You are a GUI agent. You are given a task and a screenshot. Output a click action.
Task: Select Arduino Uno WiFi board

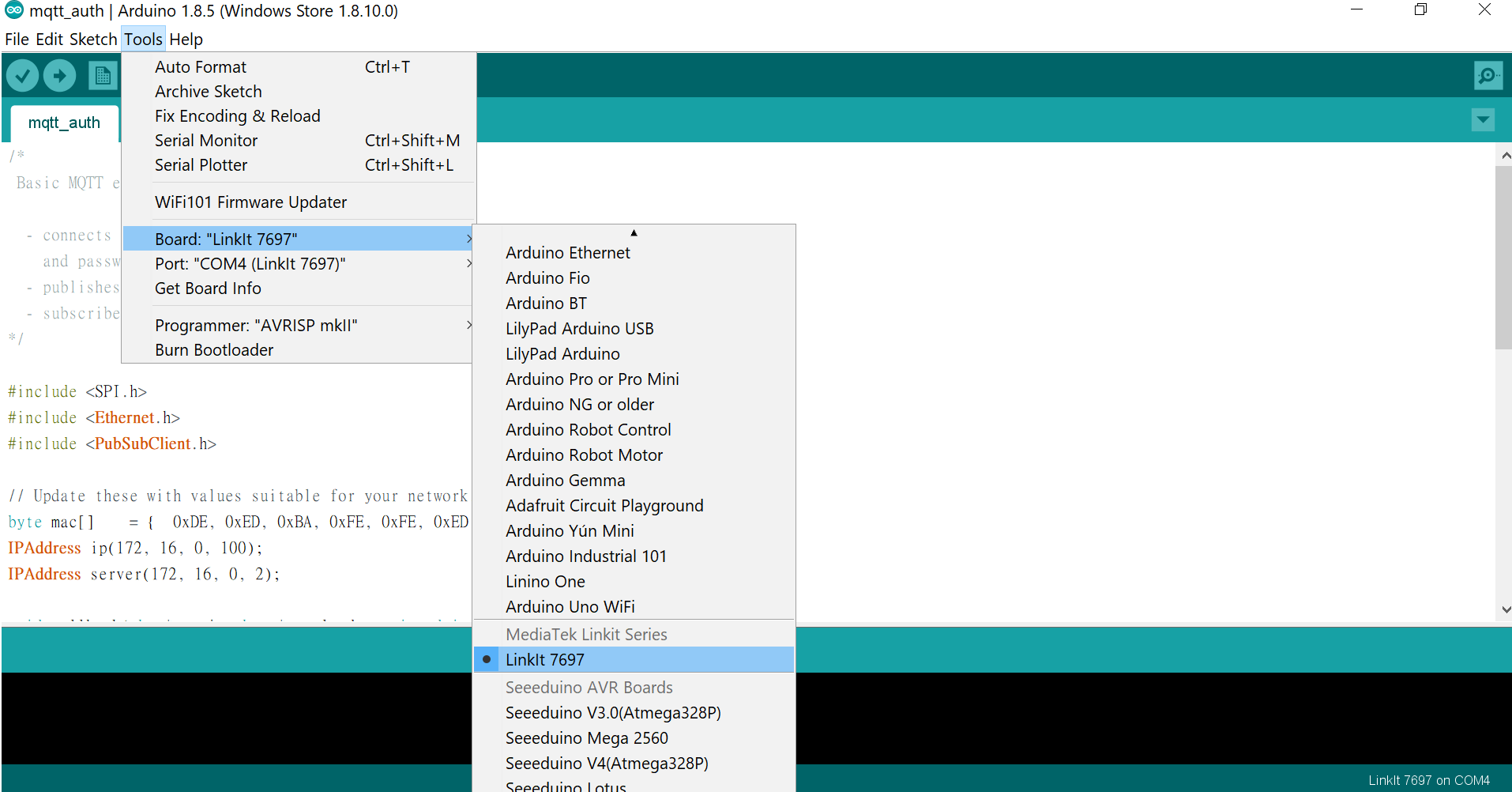(x=634, y=607)
